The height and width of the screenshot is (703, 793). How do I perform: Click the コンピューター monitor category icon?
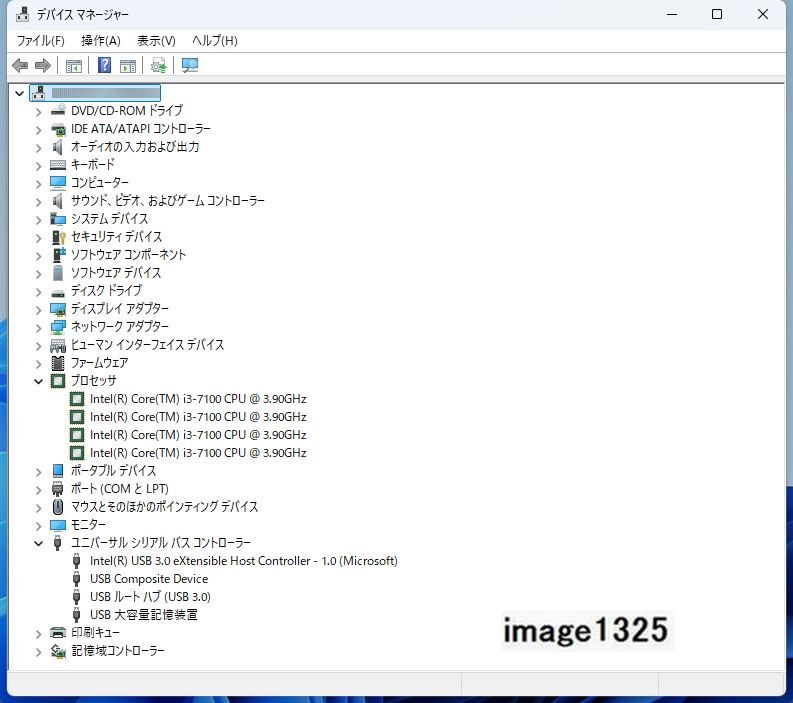[58, 183]
